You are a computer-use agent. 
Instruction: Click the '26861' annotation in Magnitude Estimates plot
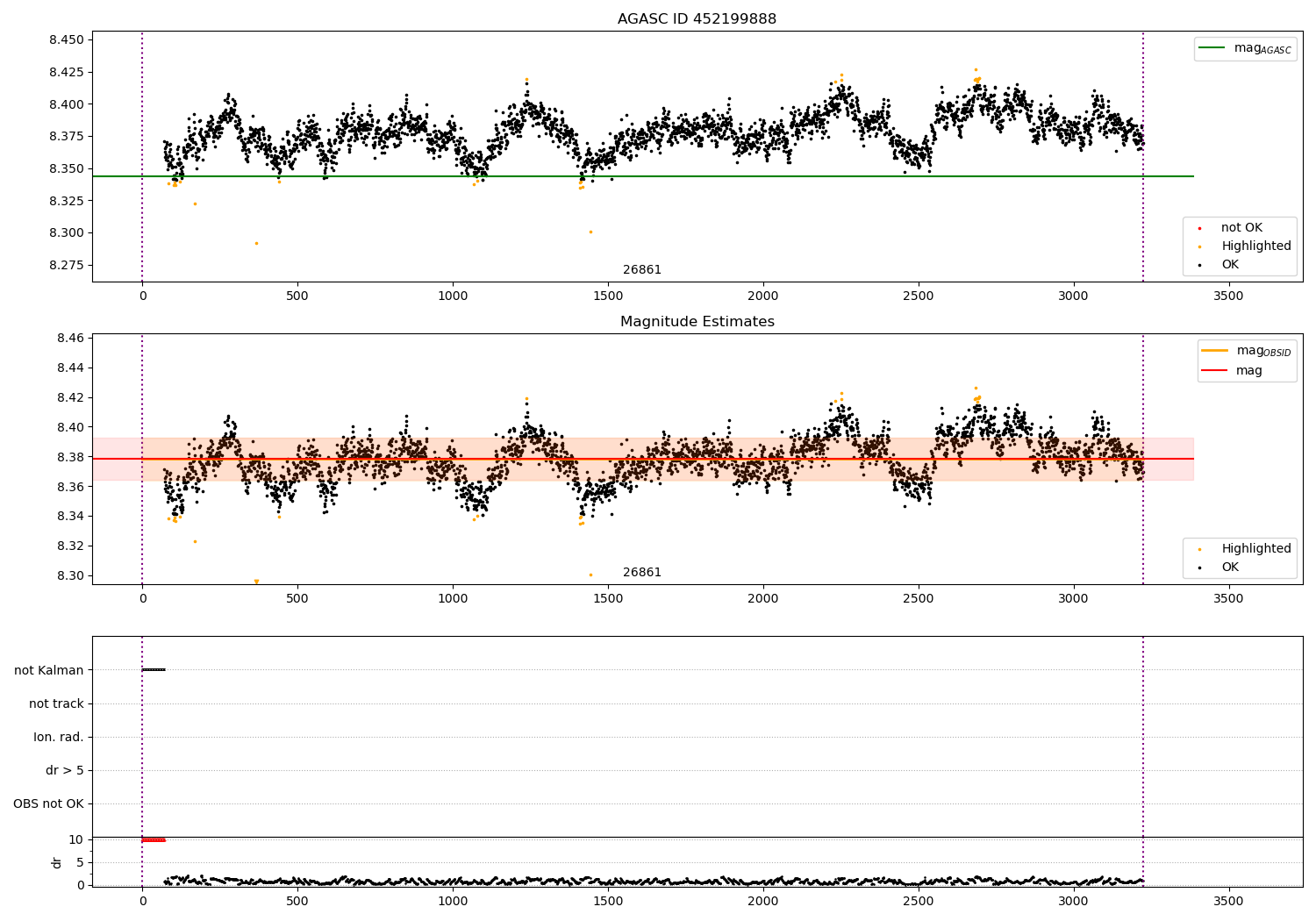(642, 573)
